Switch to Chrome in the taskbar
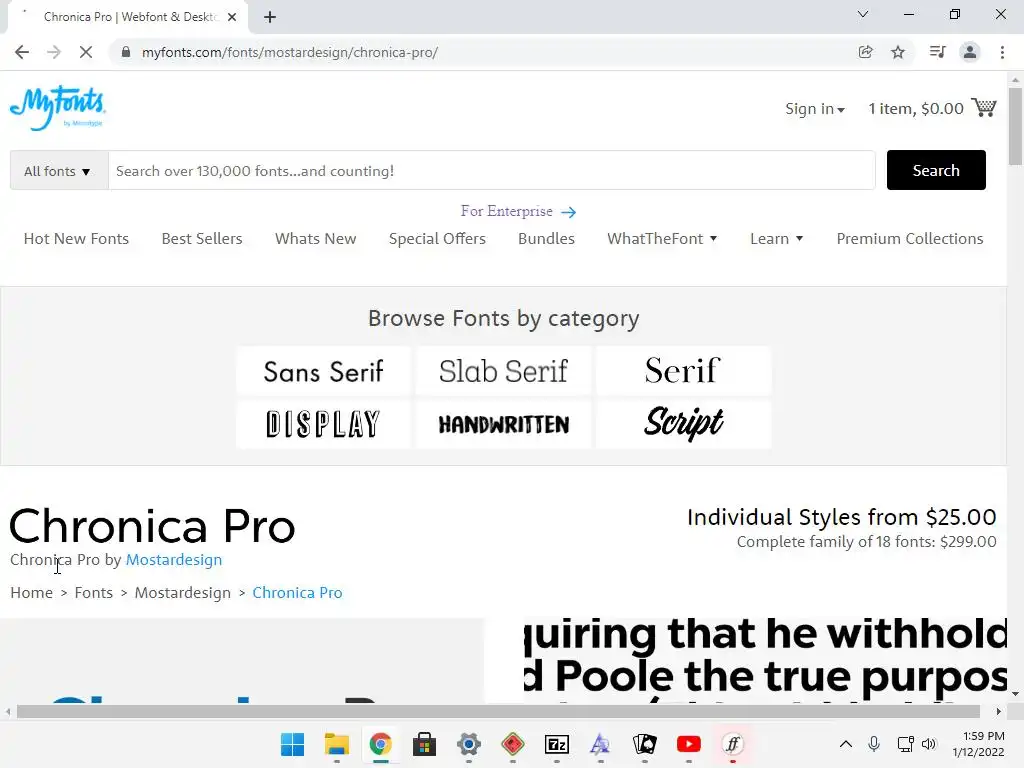Screen dimensions: 1024x768 coord(380,744)
